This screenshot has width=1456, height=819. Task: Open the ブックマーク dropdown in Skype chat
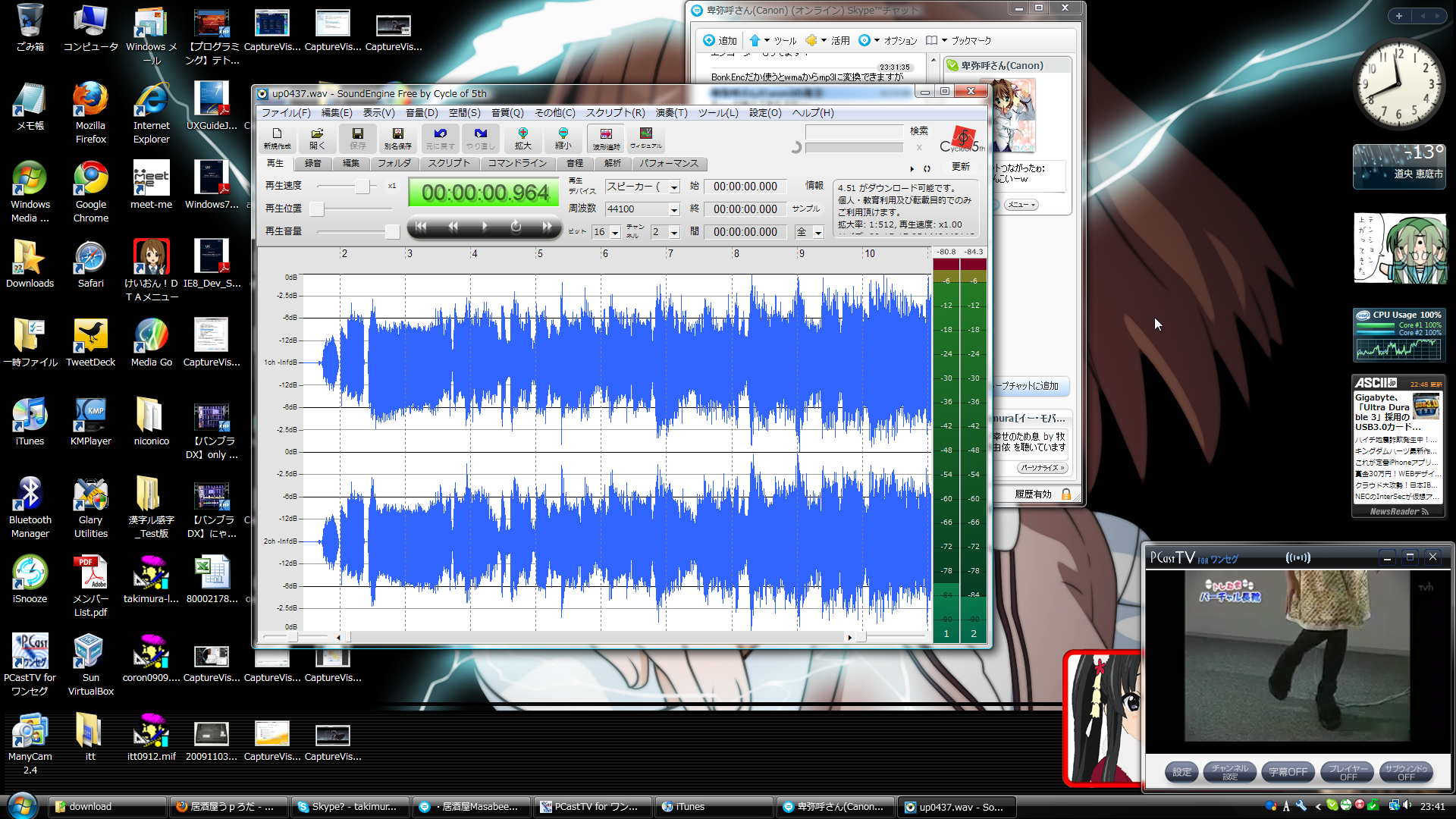coord(959,40)
